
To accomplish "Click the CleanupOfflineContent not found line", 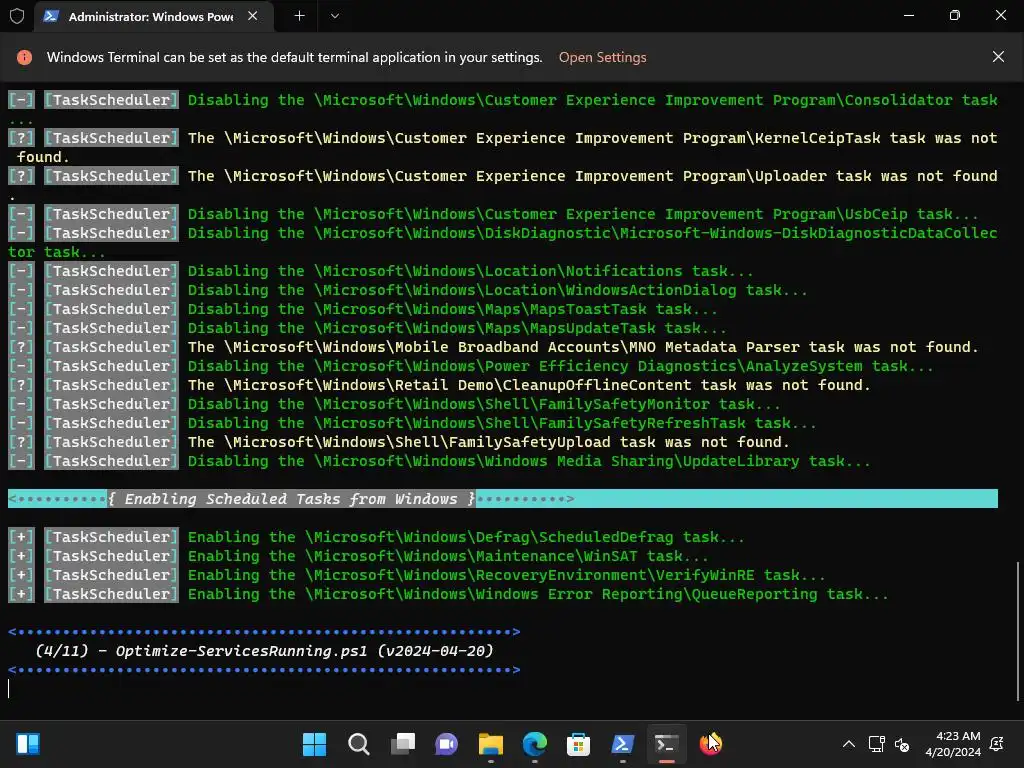I will 440,385.
